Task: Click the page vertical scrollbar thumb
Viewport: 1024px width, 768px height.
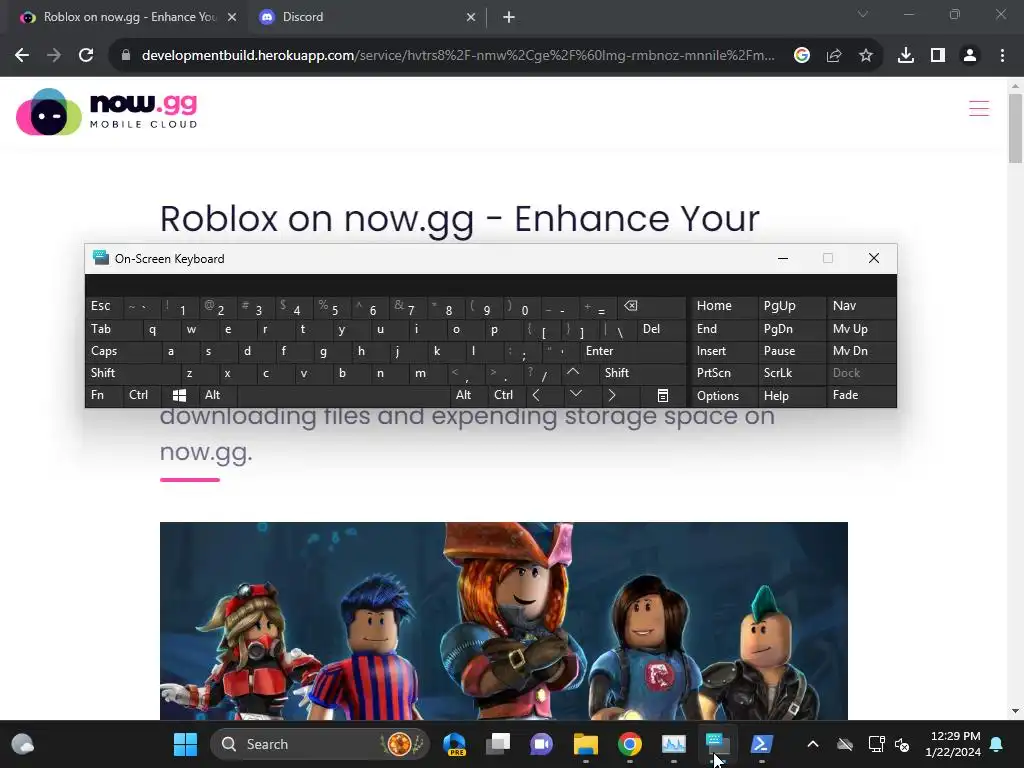Action: click(x=1015, y=128)
